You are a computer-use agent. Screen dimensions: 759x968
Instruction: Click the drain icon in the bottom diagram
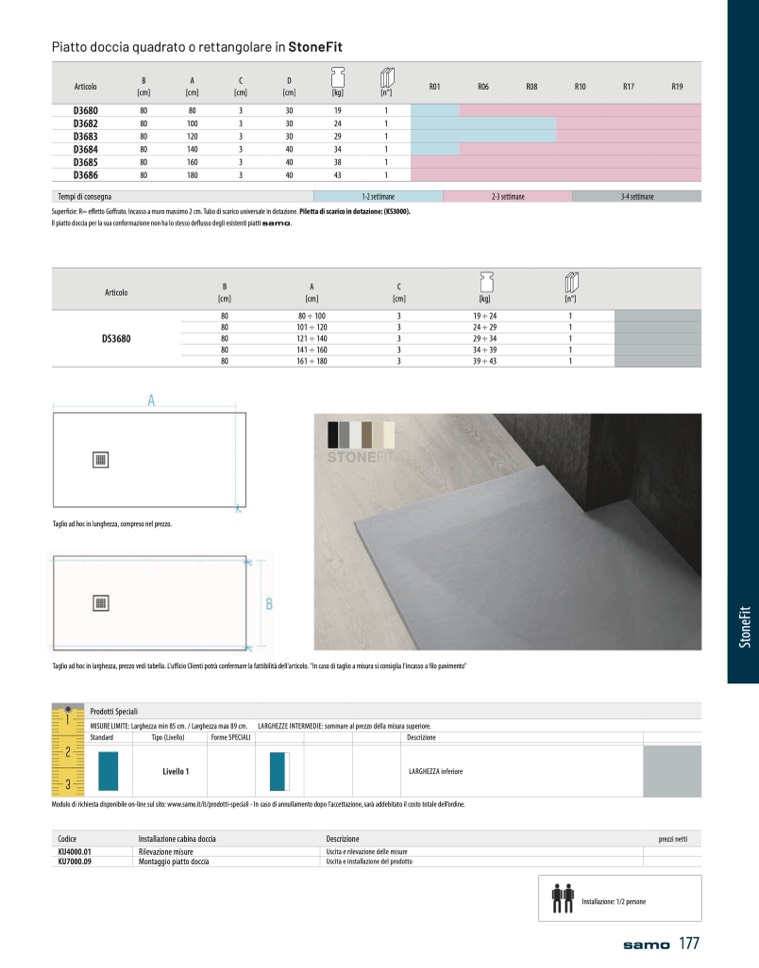[101, 602]
